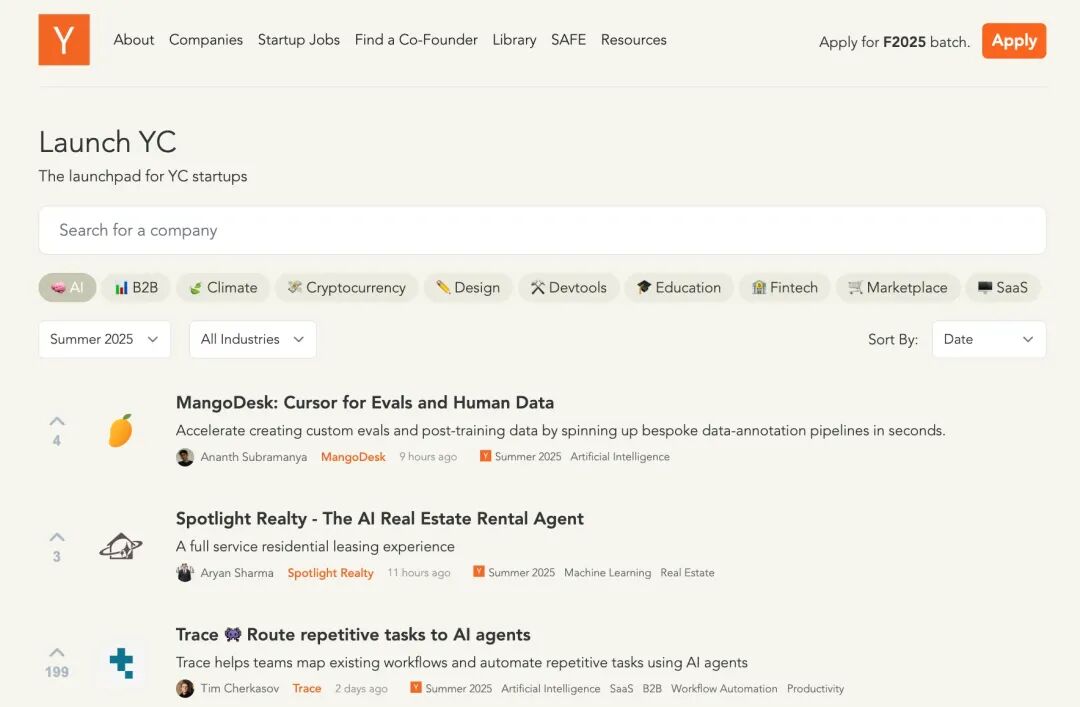Screen dimensions: 1080x707
Task: Open the Companies nav menu item
Action: 206,40
